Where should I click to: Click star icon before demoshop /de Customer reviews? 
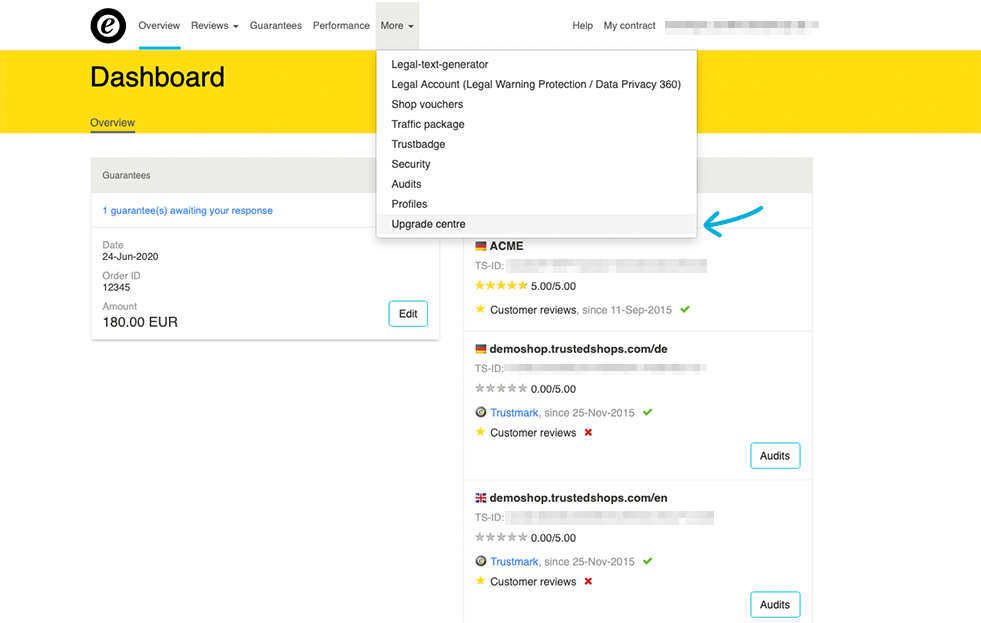pyautogui.click(x=480, y=432)
